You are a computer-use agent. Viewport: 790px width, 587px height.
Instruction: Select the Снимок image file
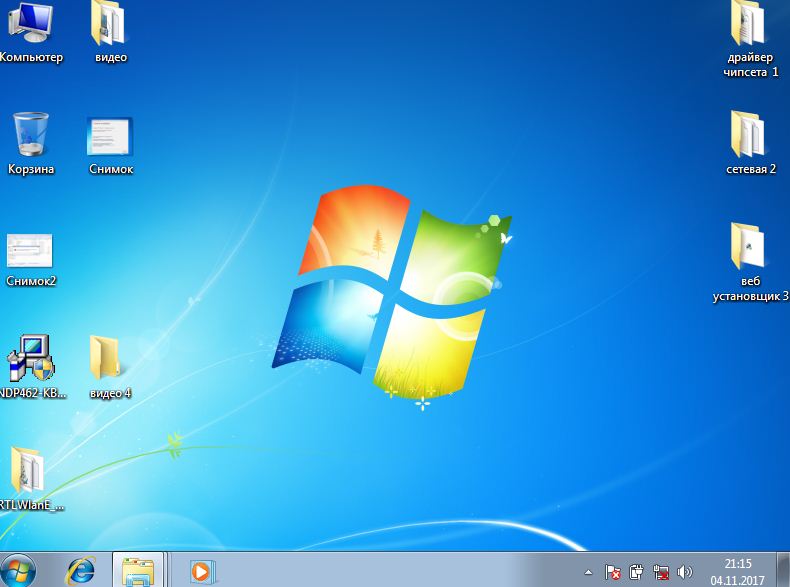(x=110, y=137)
